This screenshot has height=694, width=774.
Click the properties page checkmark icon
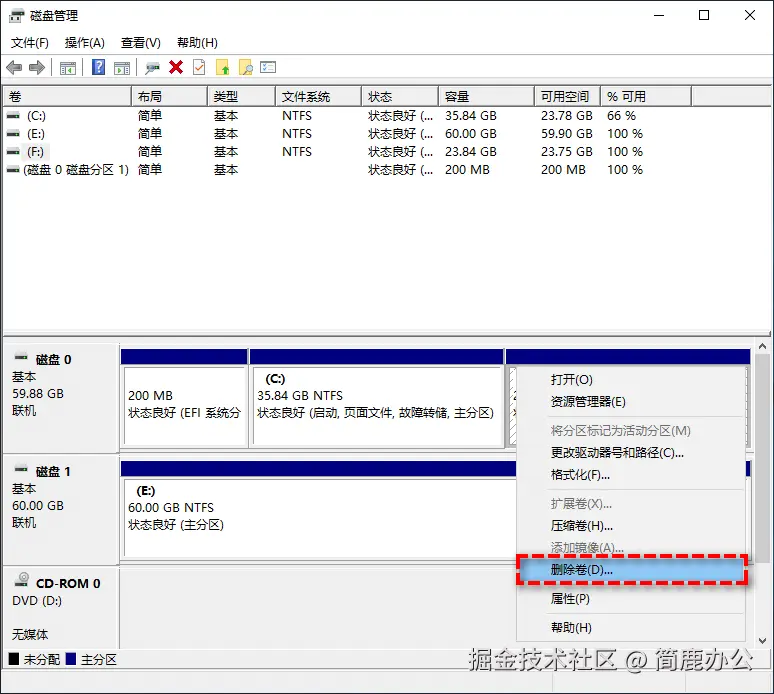[x=199, y=67]
